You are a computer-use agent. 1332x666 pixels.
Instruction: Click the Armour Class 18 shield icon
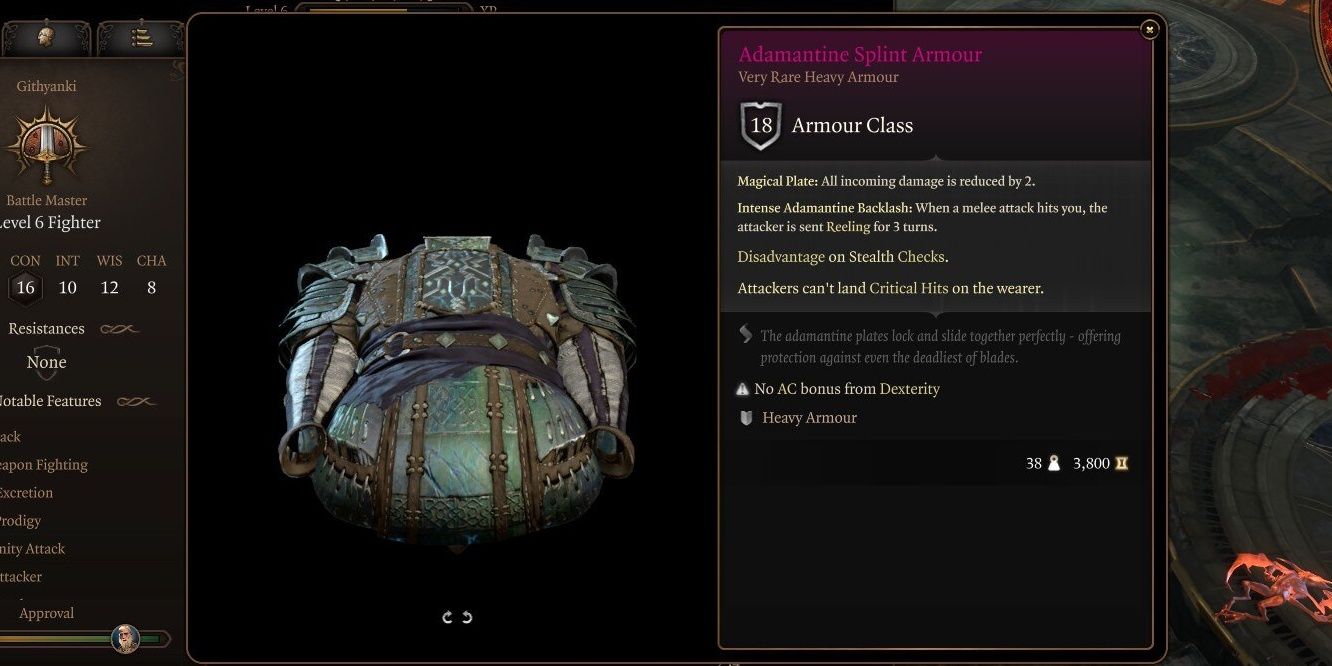(x=761, y=126)
